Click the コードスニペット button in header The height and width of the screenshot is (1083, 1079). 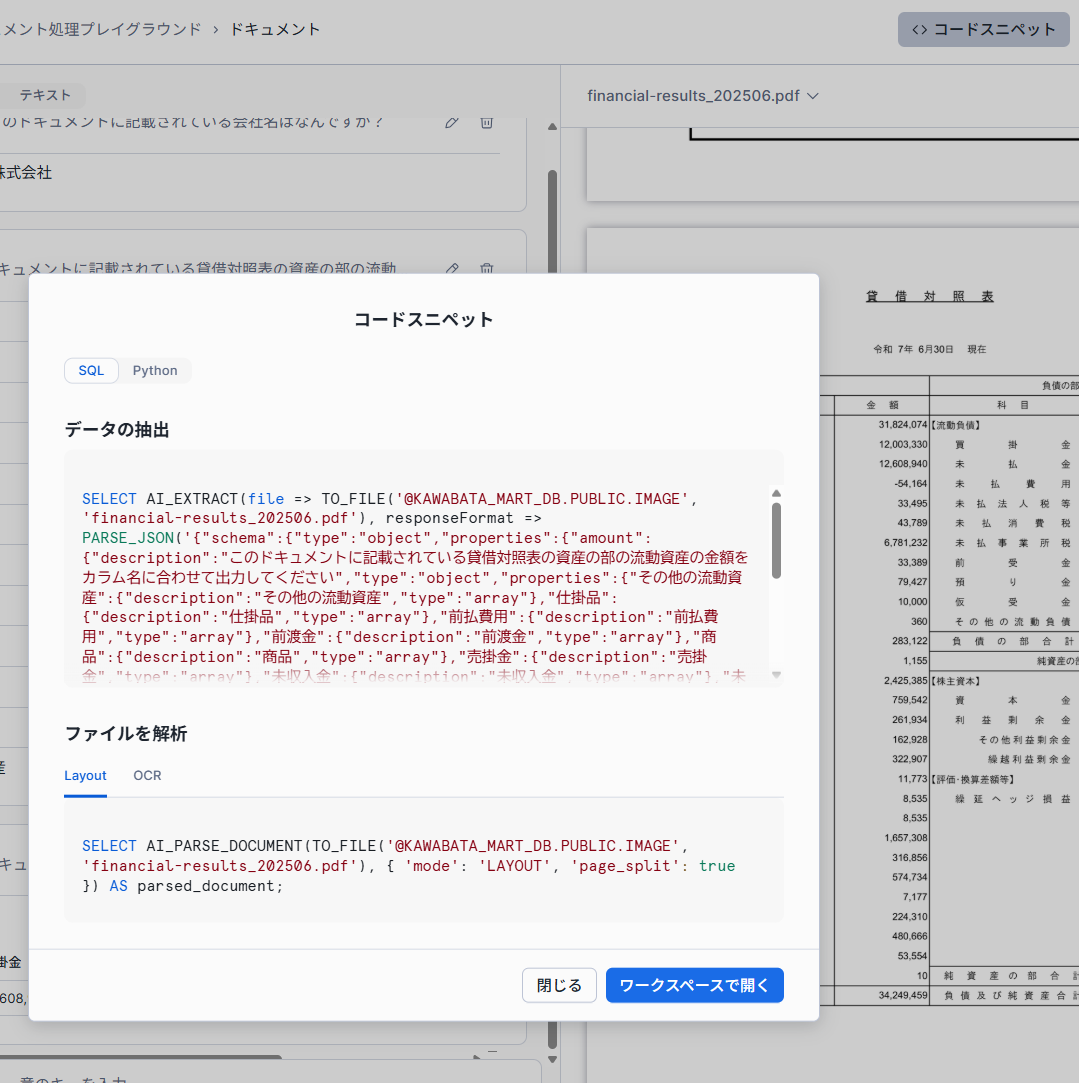pos(984,29)
